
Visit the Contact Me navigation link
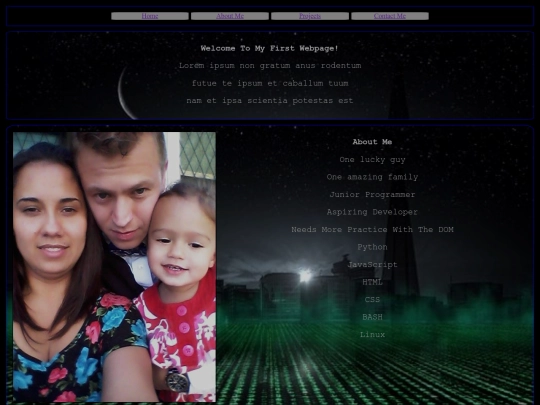pyautogui.click(x=390, y=16)
